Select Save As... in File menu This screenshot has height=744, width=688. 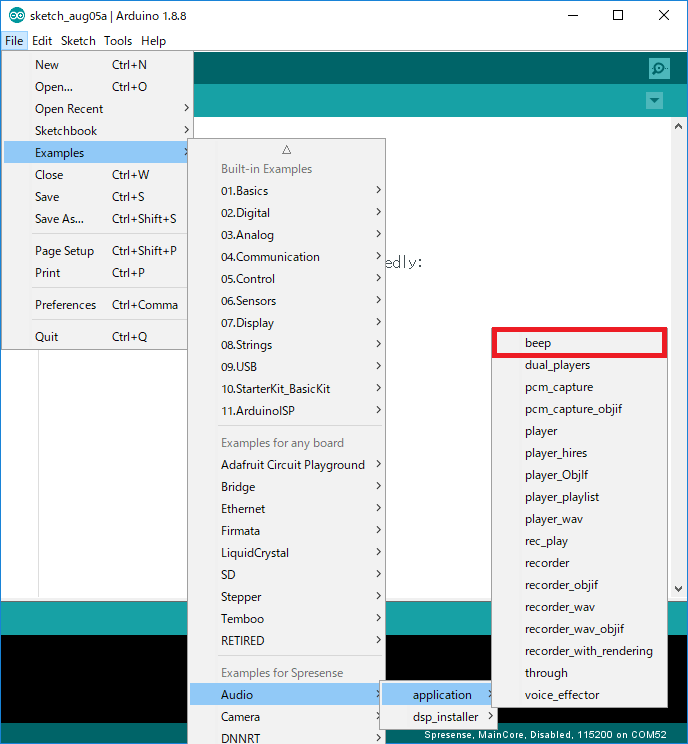point(60,219)
